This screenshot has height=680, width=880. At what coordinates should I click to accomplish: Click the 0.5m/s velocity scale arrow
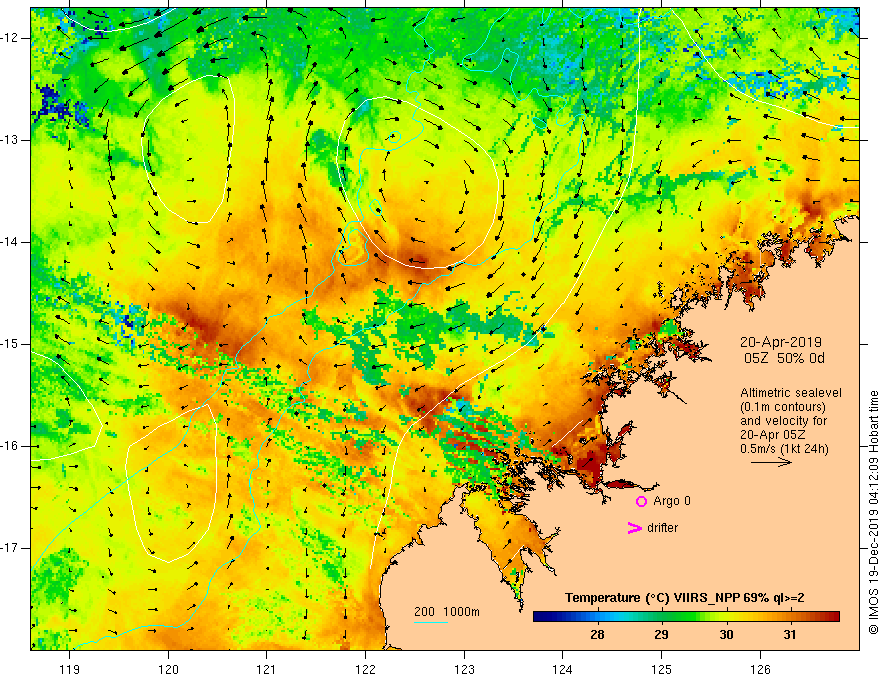(771, 462)
